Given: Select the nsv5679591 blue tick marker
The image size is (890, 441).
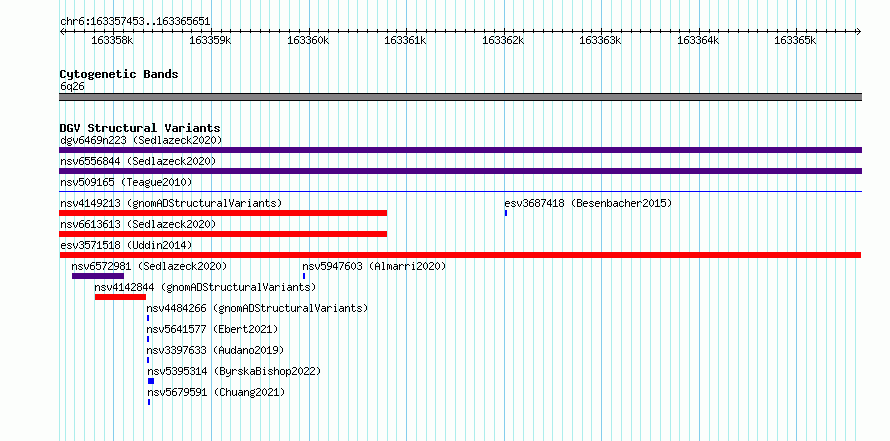Looking at the screenshot, I should point(149,402).
